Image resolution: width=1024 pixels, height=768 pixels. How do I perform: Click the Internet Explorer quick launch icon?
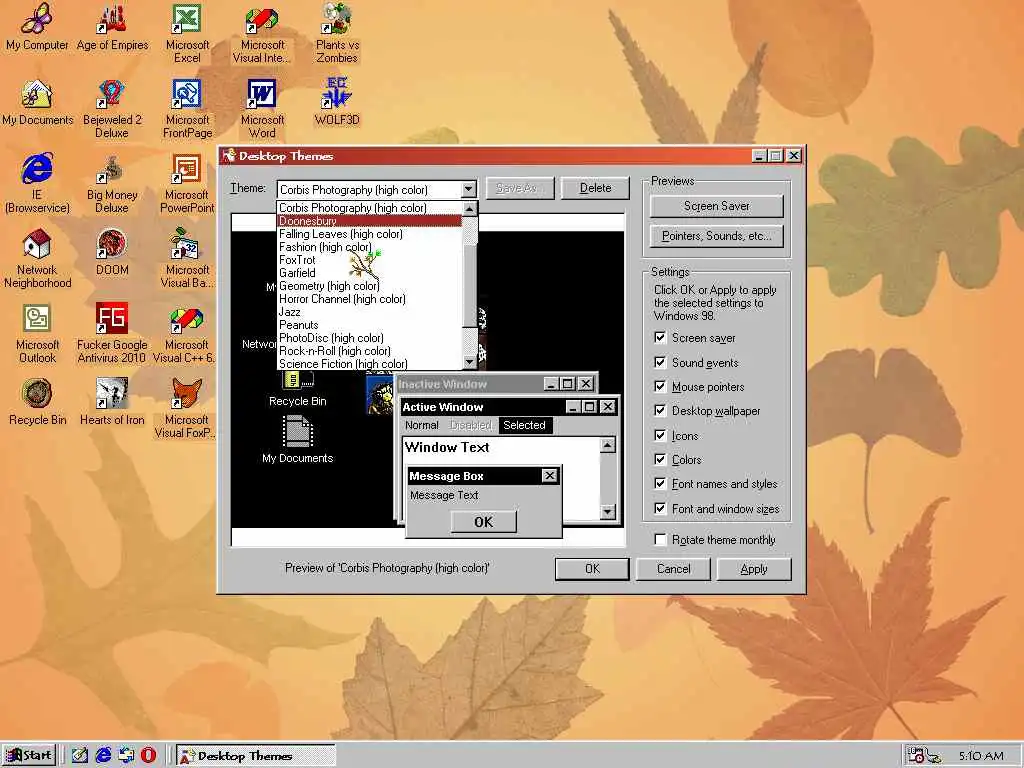tap(103, 755)
